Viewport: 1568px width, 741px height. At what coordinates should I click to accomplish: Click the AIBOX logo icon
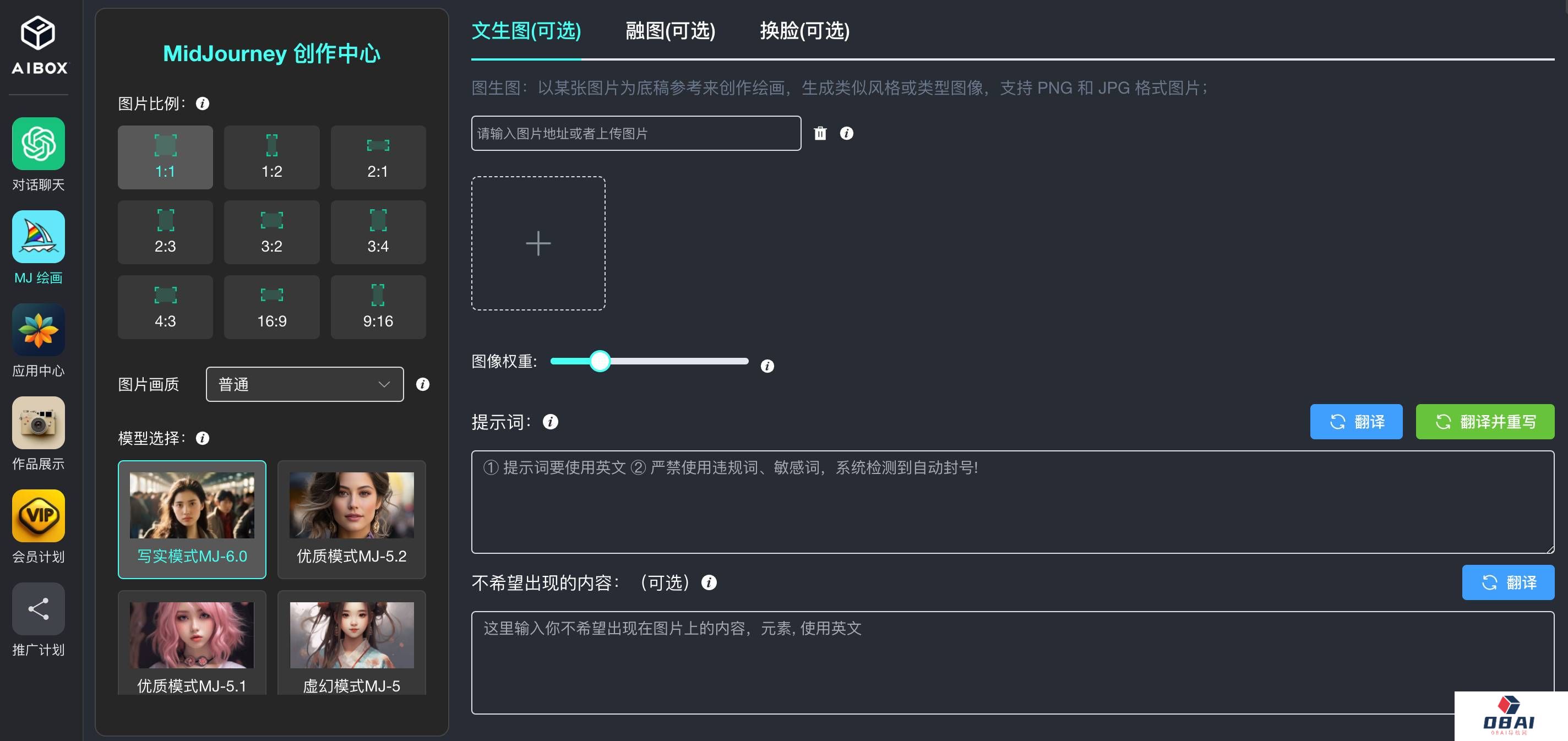[39, 45]
